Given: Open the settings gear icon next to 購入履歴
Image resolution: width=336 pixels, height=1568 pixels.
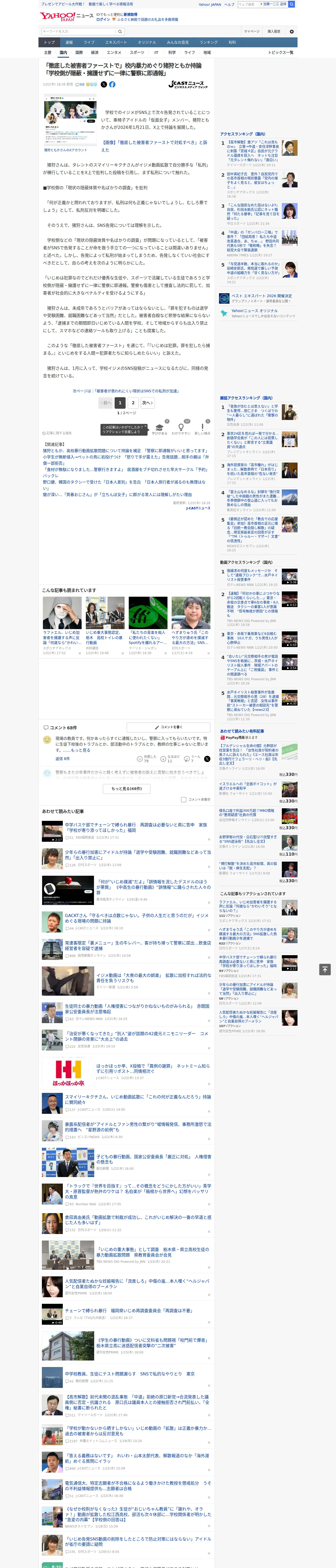Looking at the screenshot, I should (x=292, y=32).
